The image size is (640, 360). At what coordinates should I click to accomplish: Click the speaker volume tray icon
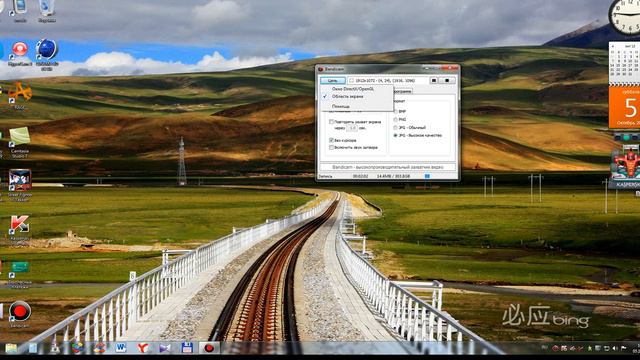click(x=615, y=348)
